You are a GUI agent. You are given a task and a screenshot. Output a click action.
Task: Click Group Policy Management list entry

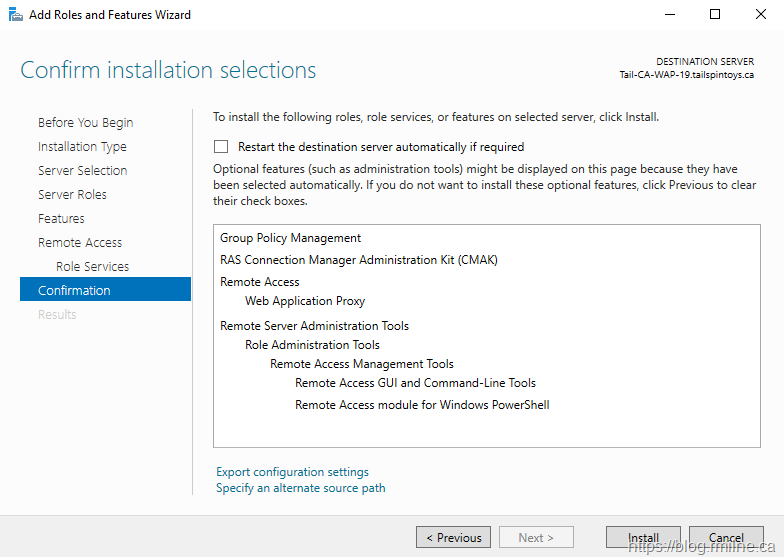(x=290, y=238)
